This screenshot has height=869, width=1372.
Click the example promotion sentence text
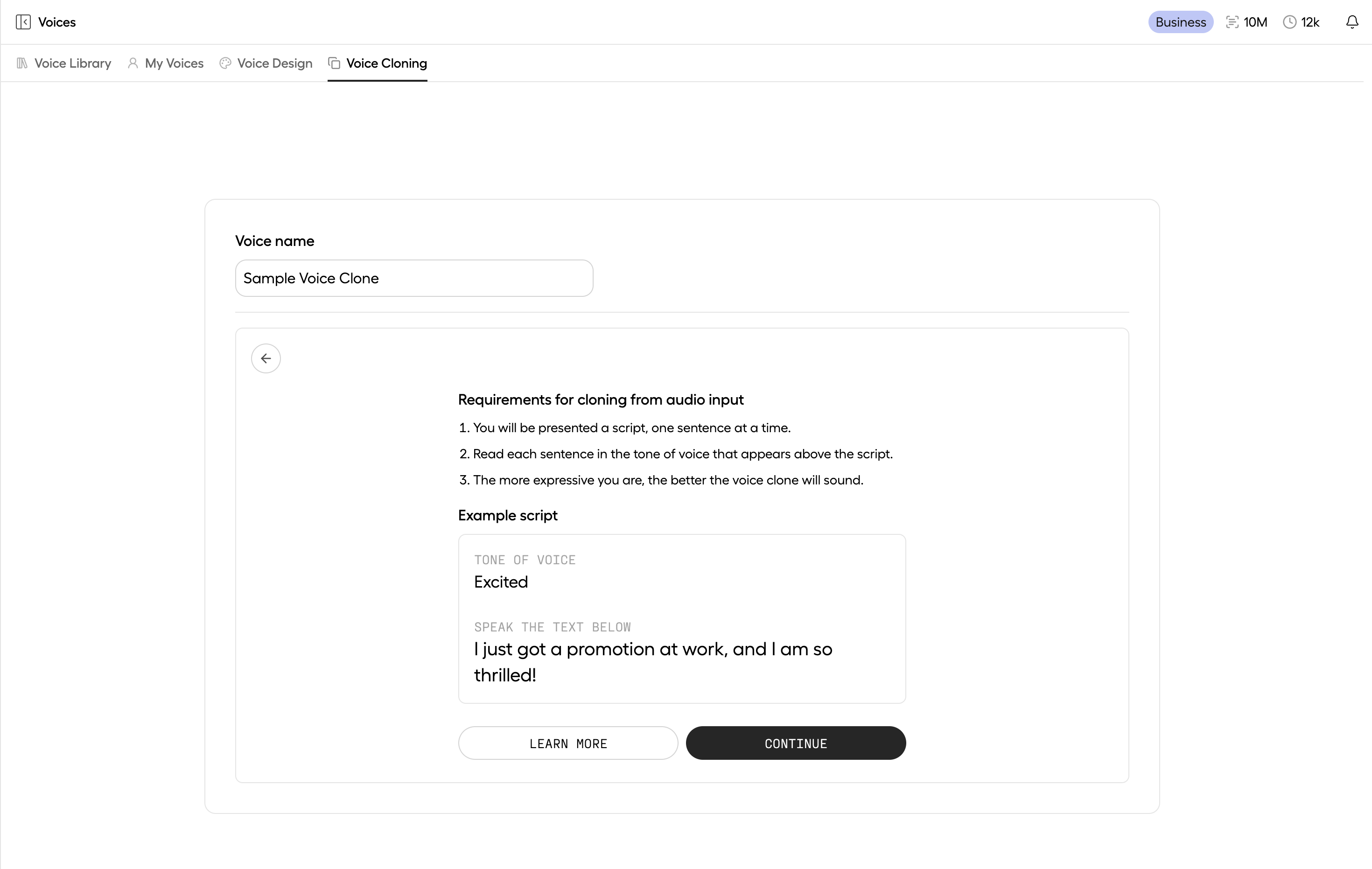653,662
